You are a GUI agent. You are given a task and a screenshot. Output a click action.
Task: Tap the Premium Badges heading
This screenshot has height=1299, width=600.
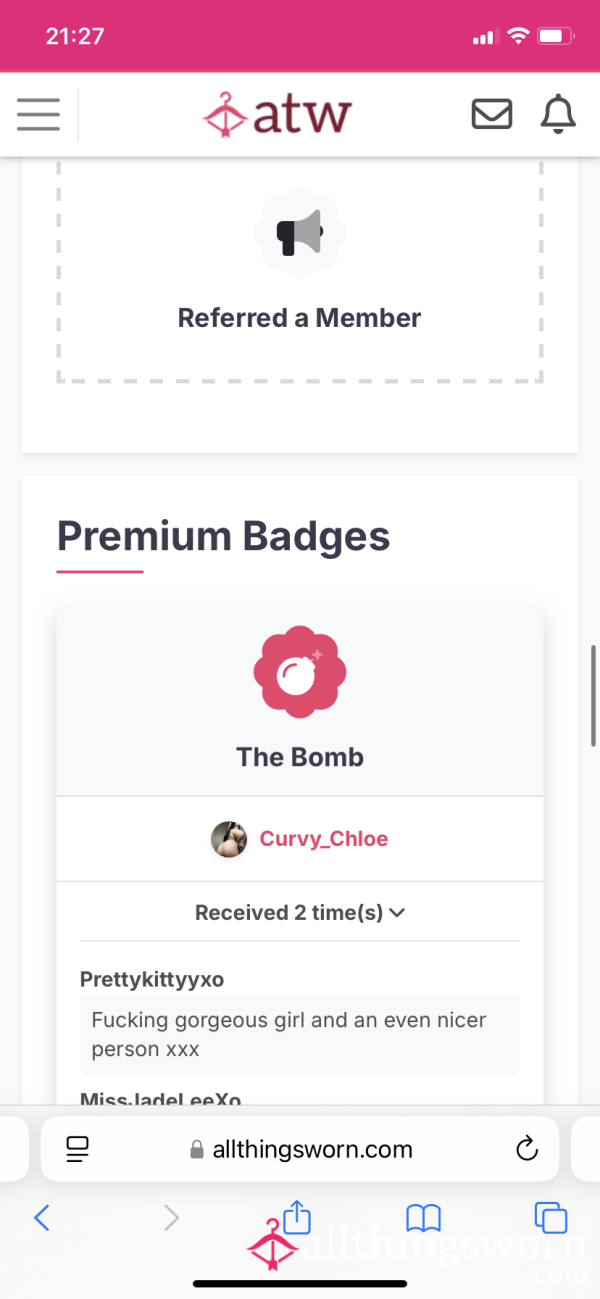pyautogui.click(x=223, y=536)
